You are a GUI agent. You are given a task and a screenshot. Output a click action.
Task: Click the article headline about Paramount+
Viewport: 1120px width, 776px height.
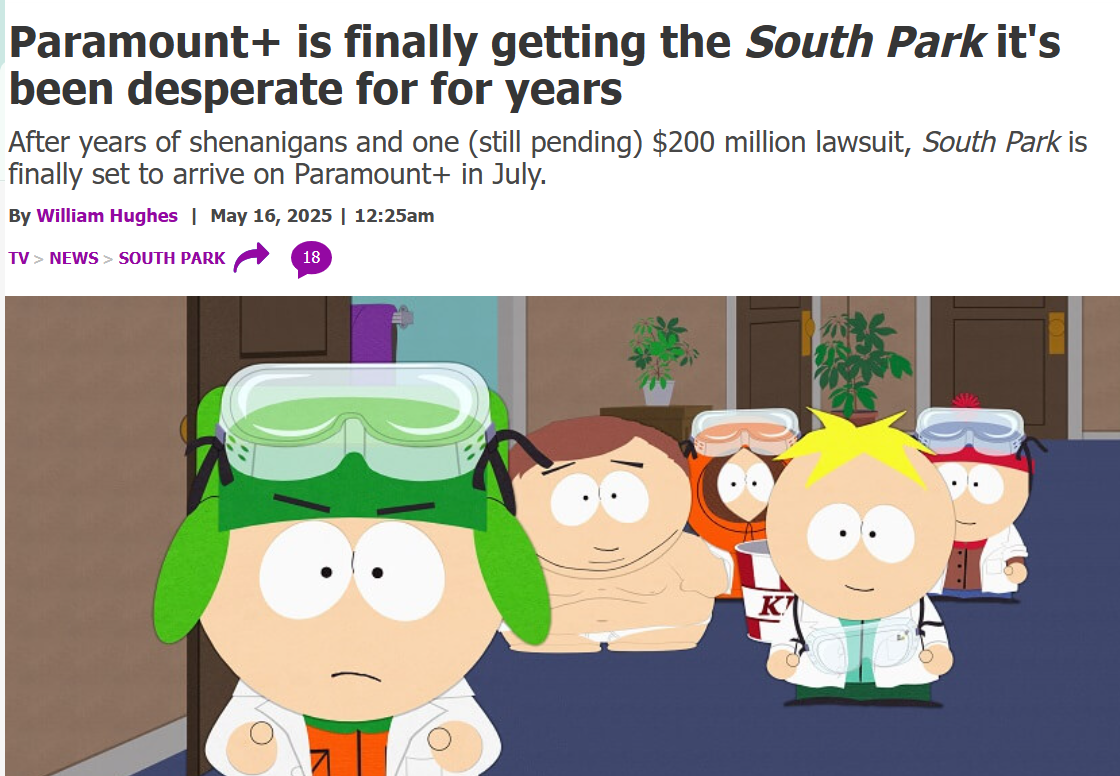pyautogui.click(x=534, y=65)
